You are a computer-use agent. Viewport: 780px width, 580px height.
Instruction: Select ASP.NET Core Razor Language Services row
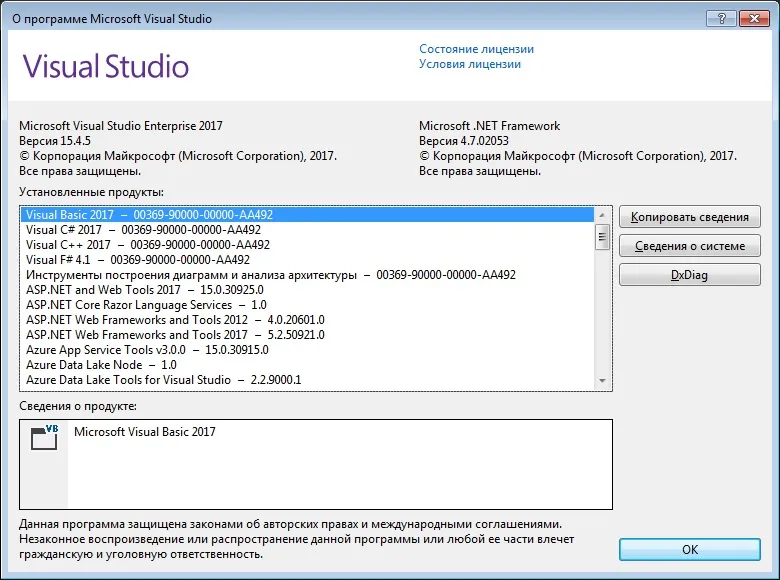click(x=307, y=304)
